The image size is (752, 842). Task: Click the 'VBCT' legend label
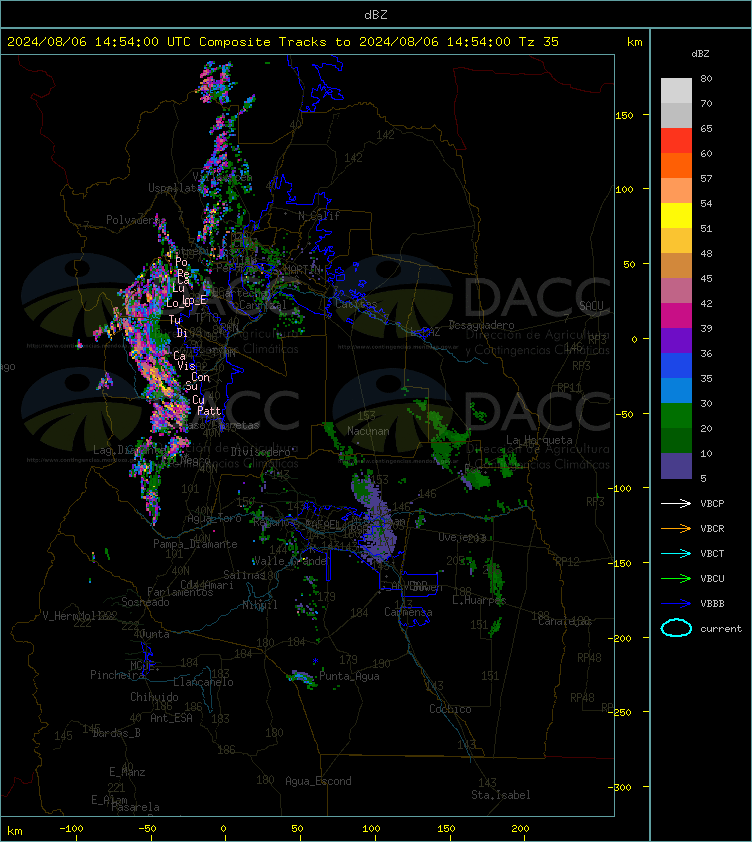[712, 553]
